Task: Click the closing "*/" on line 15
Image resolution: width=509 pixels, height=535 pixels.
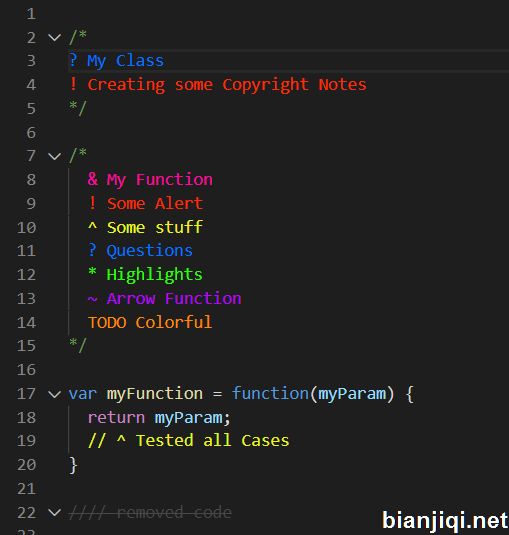Action: click(78, 346)
